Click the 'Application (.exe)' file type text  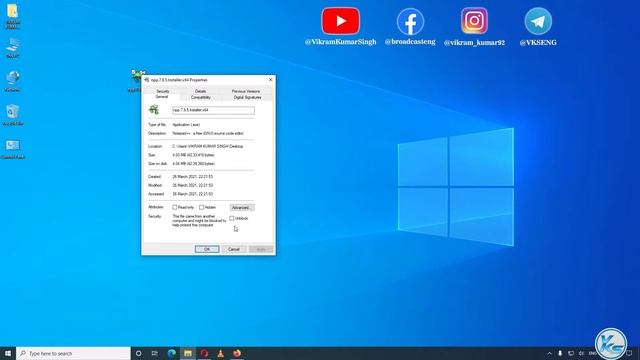pos(186,124)
